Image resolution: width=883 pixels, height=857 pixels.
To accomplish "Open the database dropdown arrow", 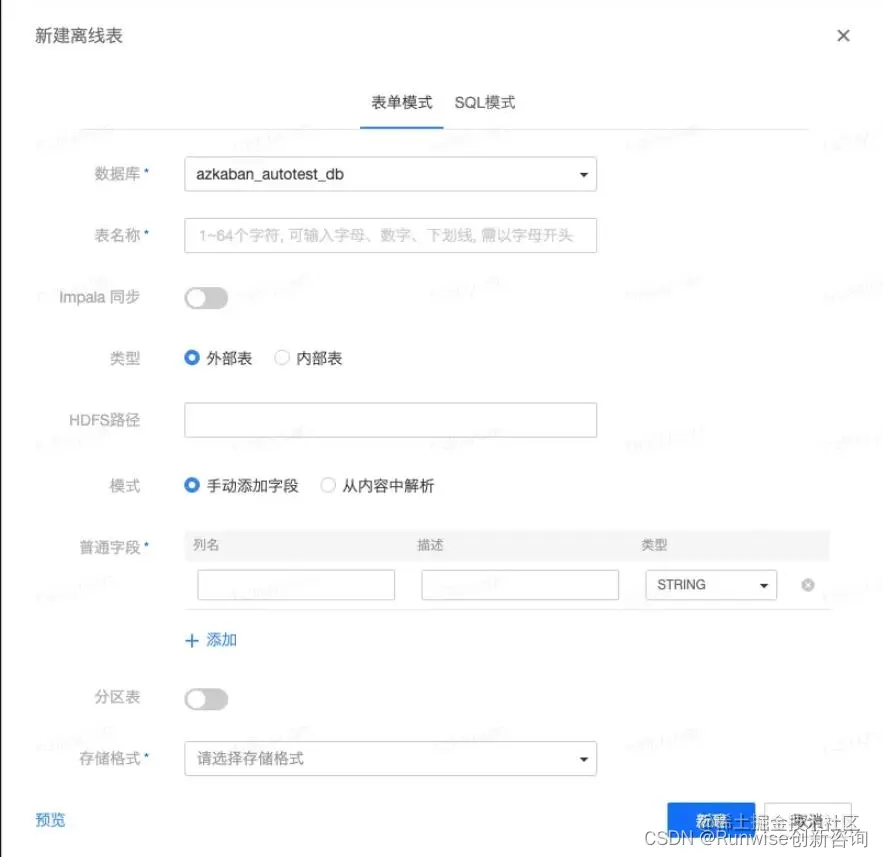I will pos(583,174).
